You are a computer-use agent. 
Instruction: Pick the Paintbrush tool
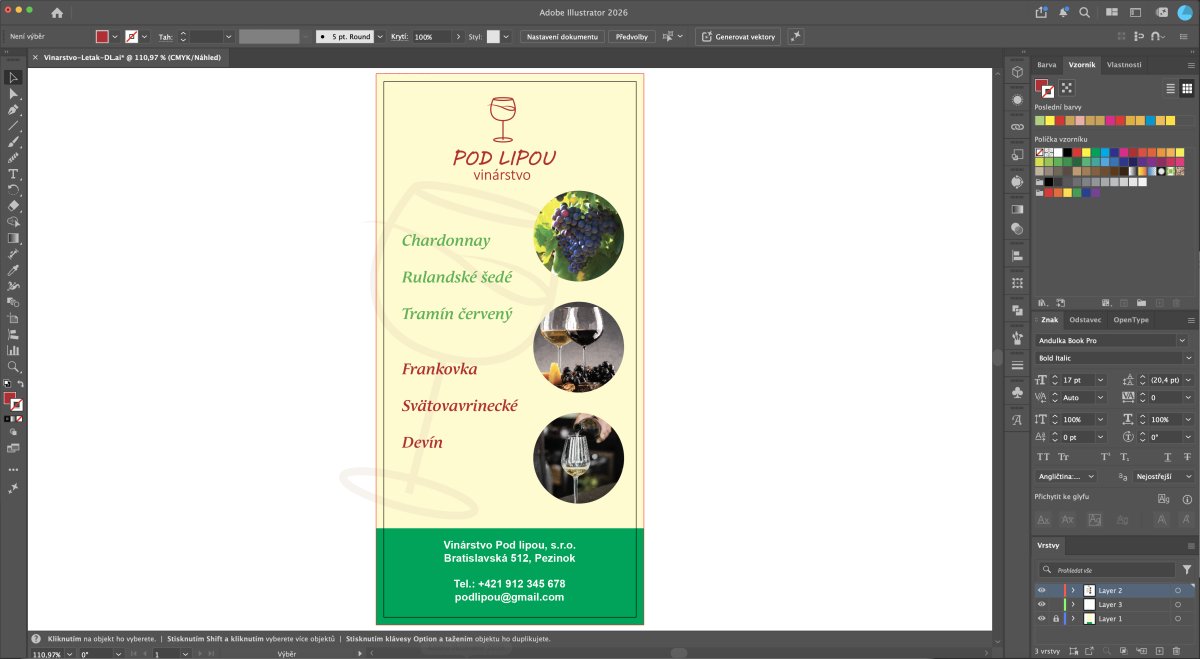click(14, 141)
